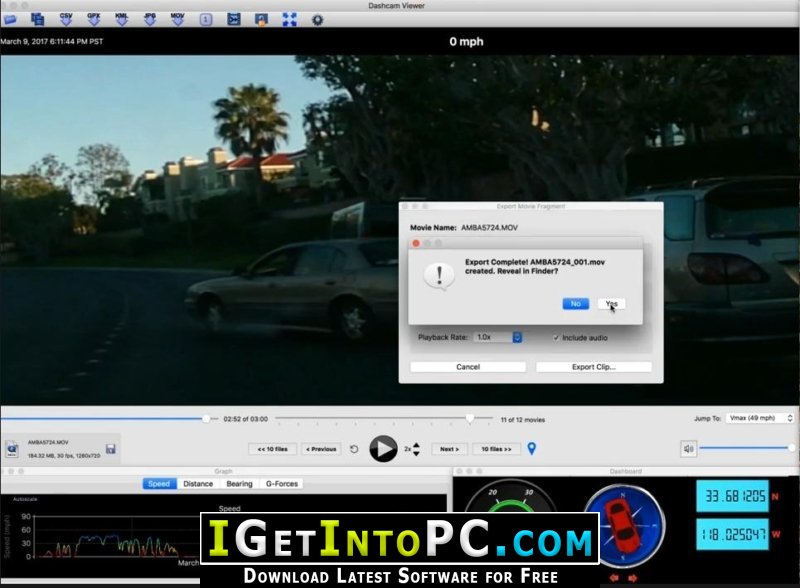Go to the Previous movie

[x=321, y=449]
